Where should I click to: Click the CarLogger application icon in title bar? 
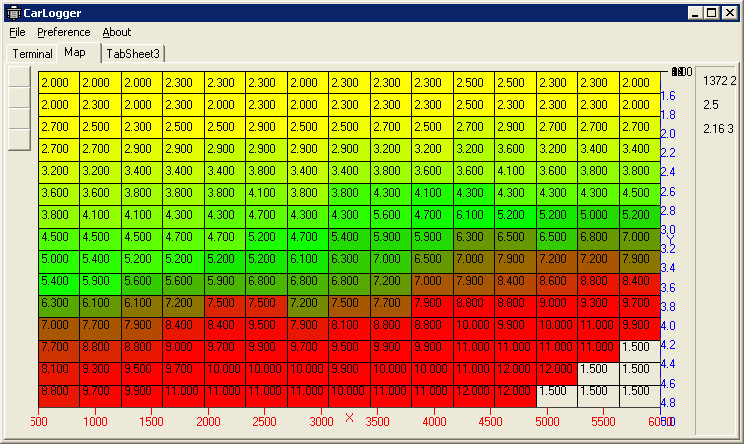[x=14, y=13]
